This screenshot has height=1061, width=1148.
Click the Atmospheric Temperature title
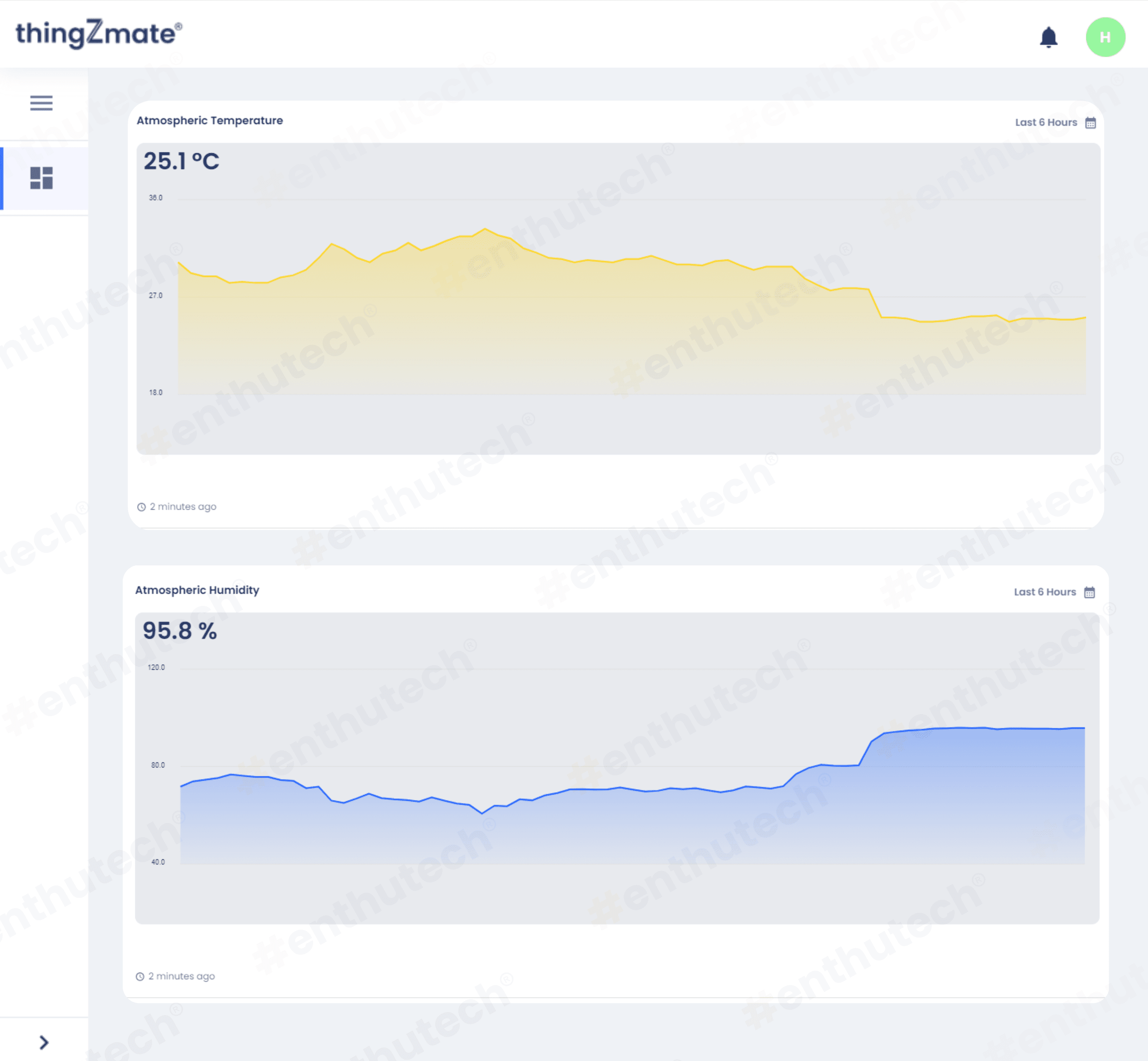pyautogui.click(x=210, y=121)
